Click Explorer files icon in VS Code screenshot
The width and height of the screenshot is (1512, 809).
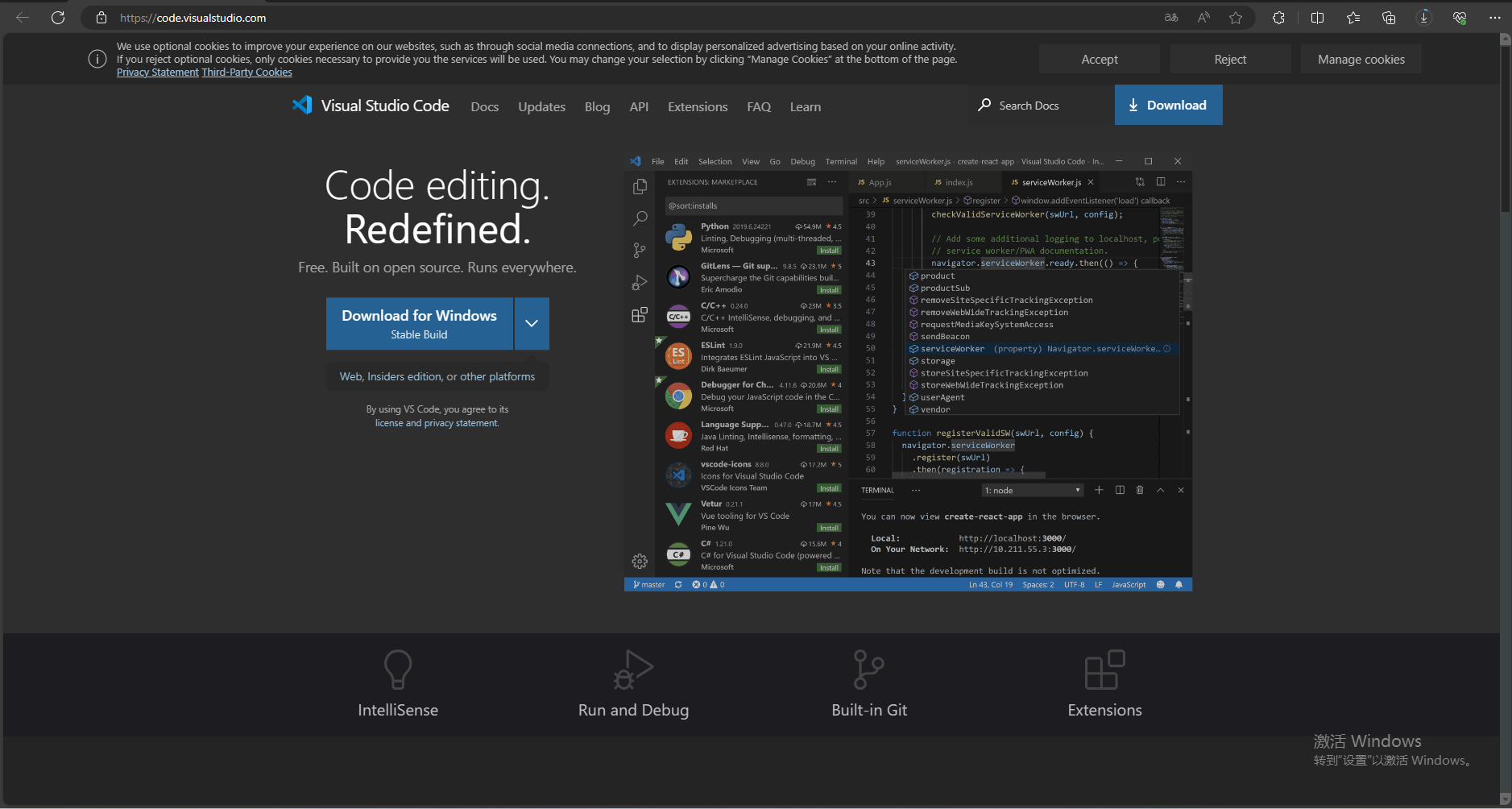pos(640,187)
